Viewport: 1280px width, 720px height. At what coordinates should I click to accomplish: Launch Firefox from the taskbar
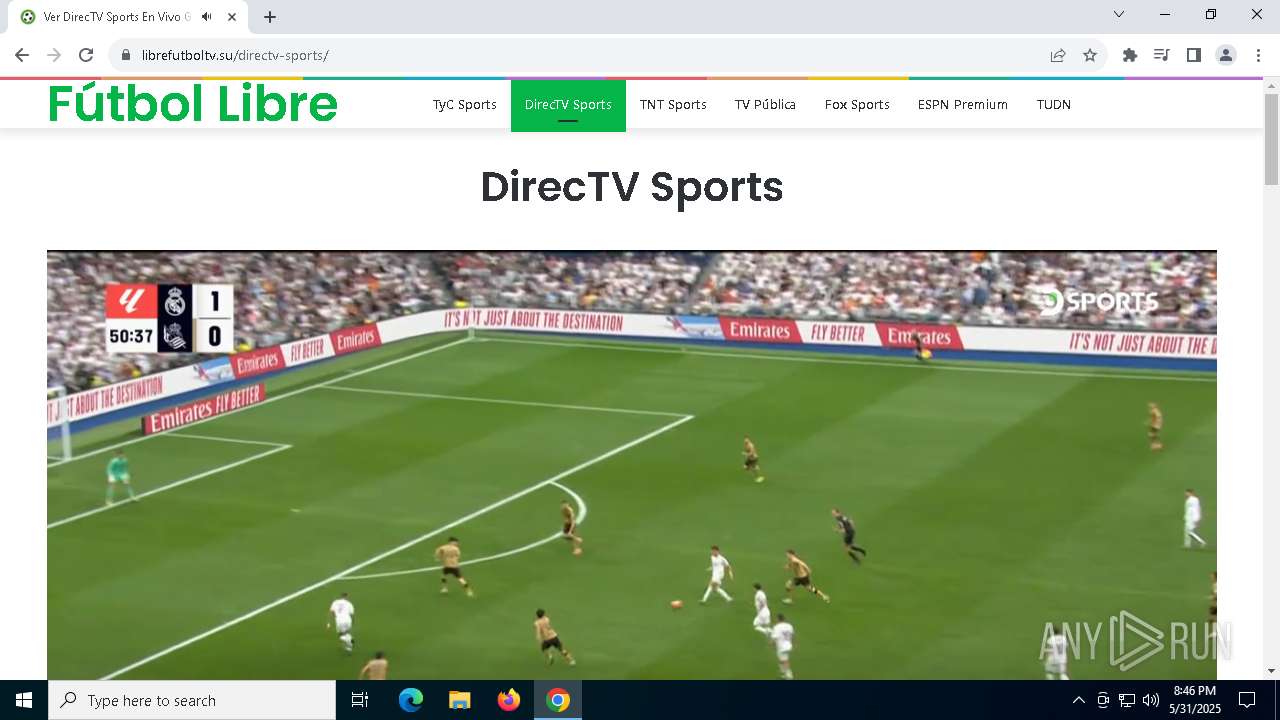pyautogui.click(x=509, y=700)
